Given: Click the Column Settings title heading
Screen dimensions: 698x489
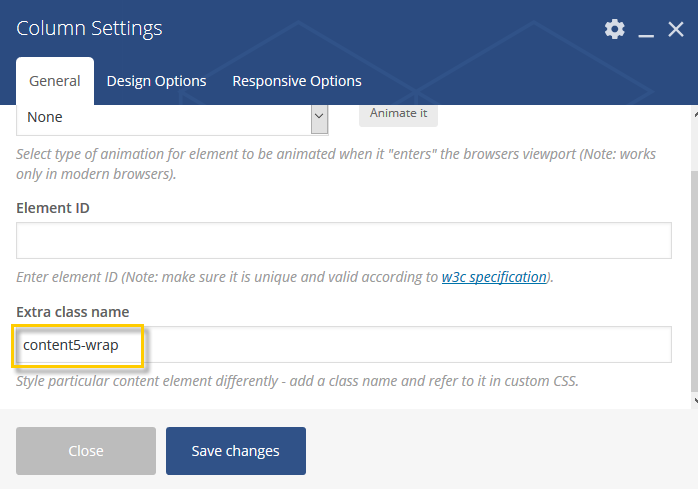Looking at the screenshot, I should click(x=89, y=29).
